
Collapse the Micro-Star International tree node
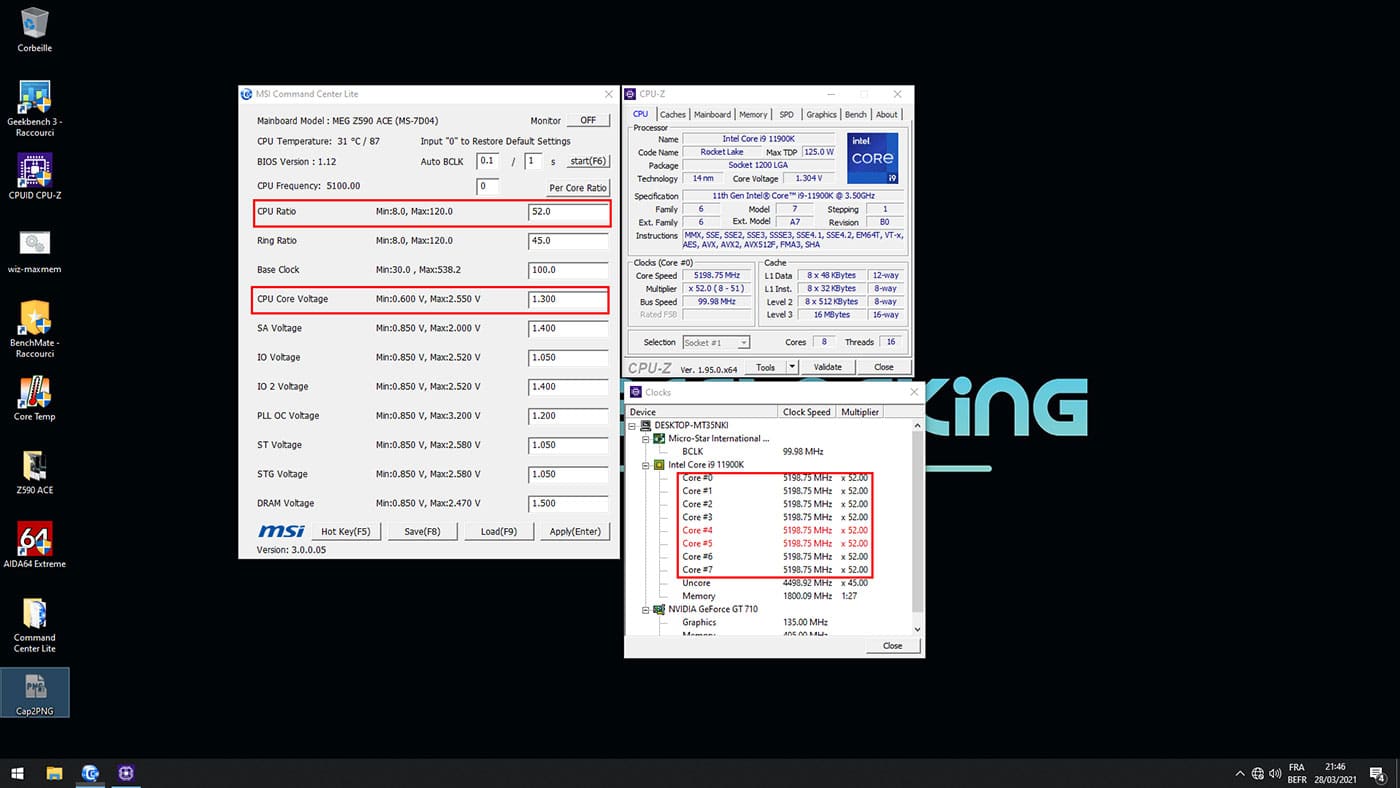click(645, 438)
